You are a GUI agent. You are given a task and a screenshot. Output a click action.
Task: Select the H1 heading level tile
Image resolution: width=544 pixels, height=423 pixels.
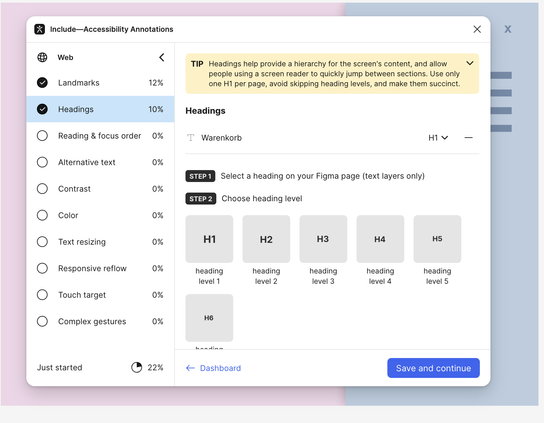click(209, 239)
